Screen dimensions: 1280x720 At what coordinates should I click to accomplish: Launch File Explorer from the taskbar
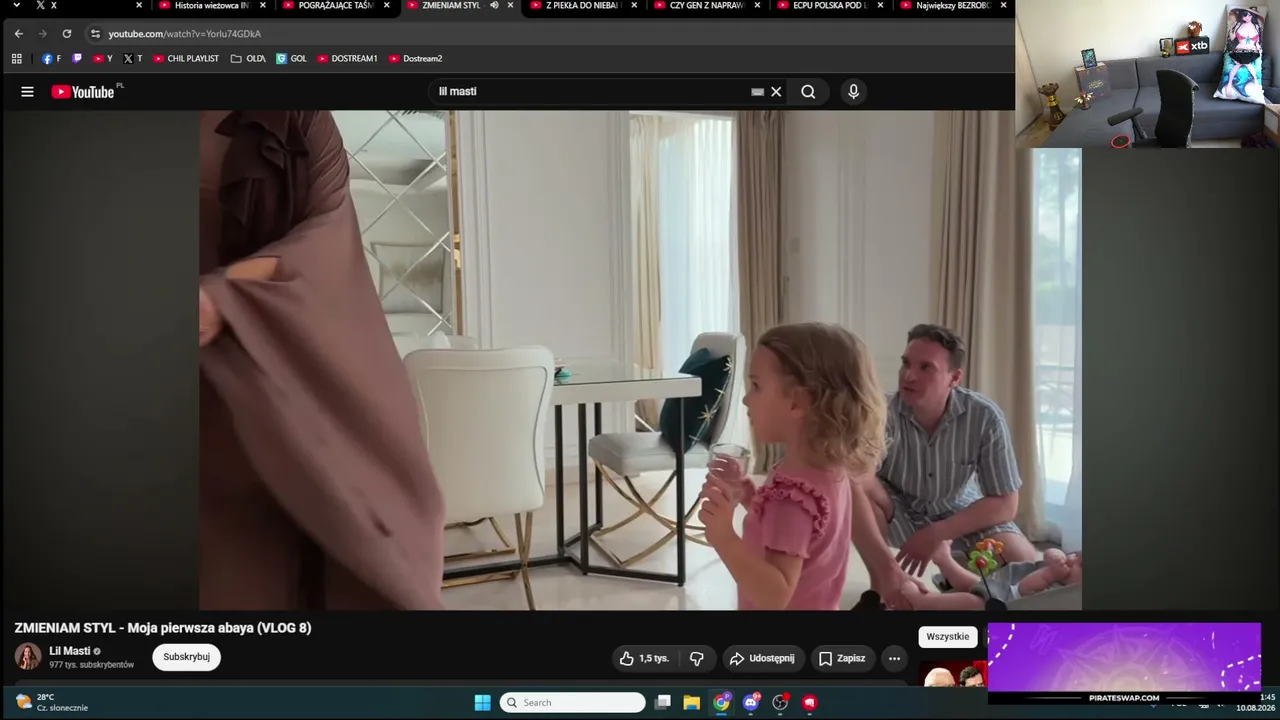click(691, 702)
